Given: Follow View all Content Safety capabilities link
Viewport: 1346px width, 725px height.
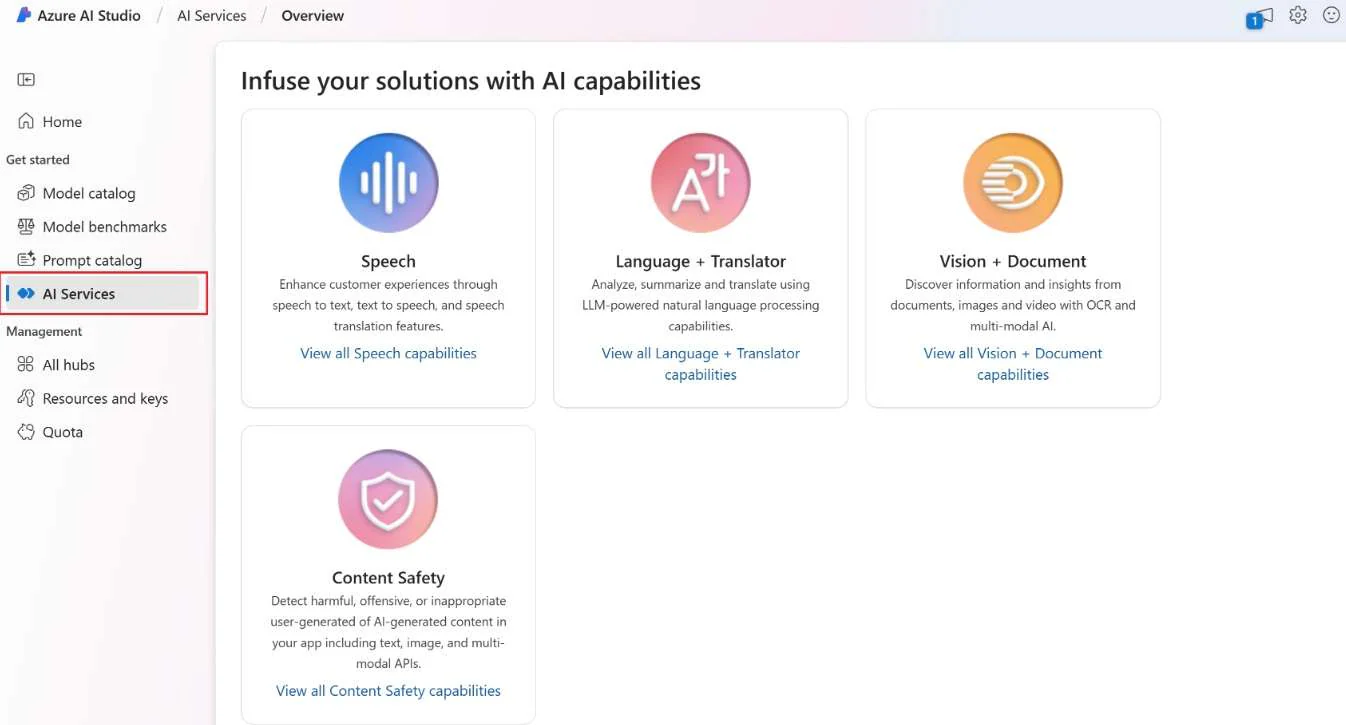Looking at the screenshot, I should [388, 691].
